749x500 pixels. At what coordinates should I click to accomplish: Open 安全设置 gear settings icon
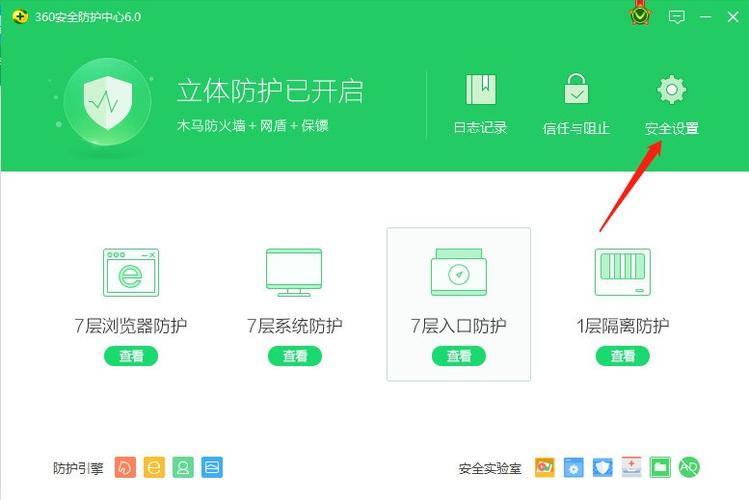tap(672, 89)
